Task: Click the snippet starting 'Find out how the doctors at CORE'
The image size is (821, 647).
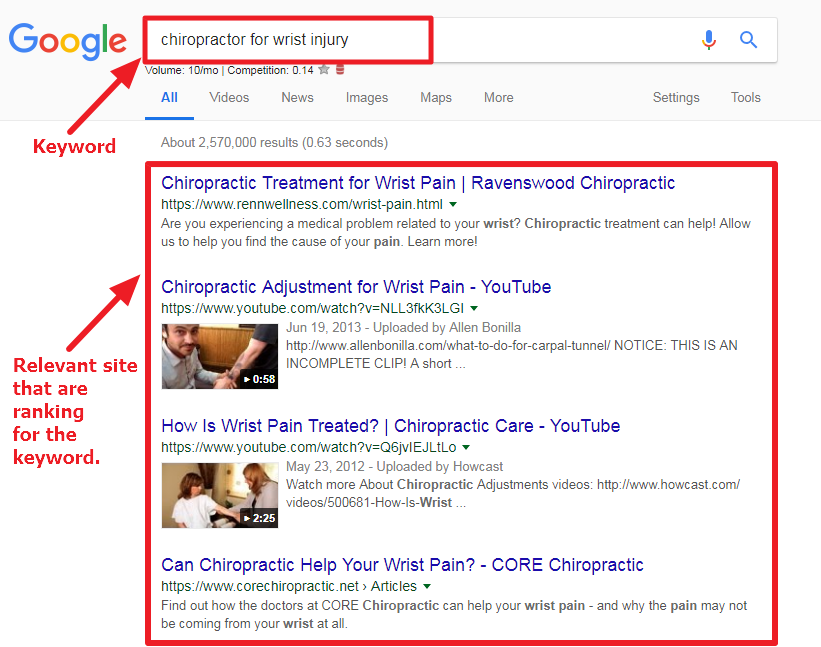Action: click(454, 615)
